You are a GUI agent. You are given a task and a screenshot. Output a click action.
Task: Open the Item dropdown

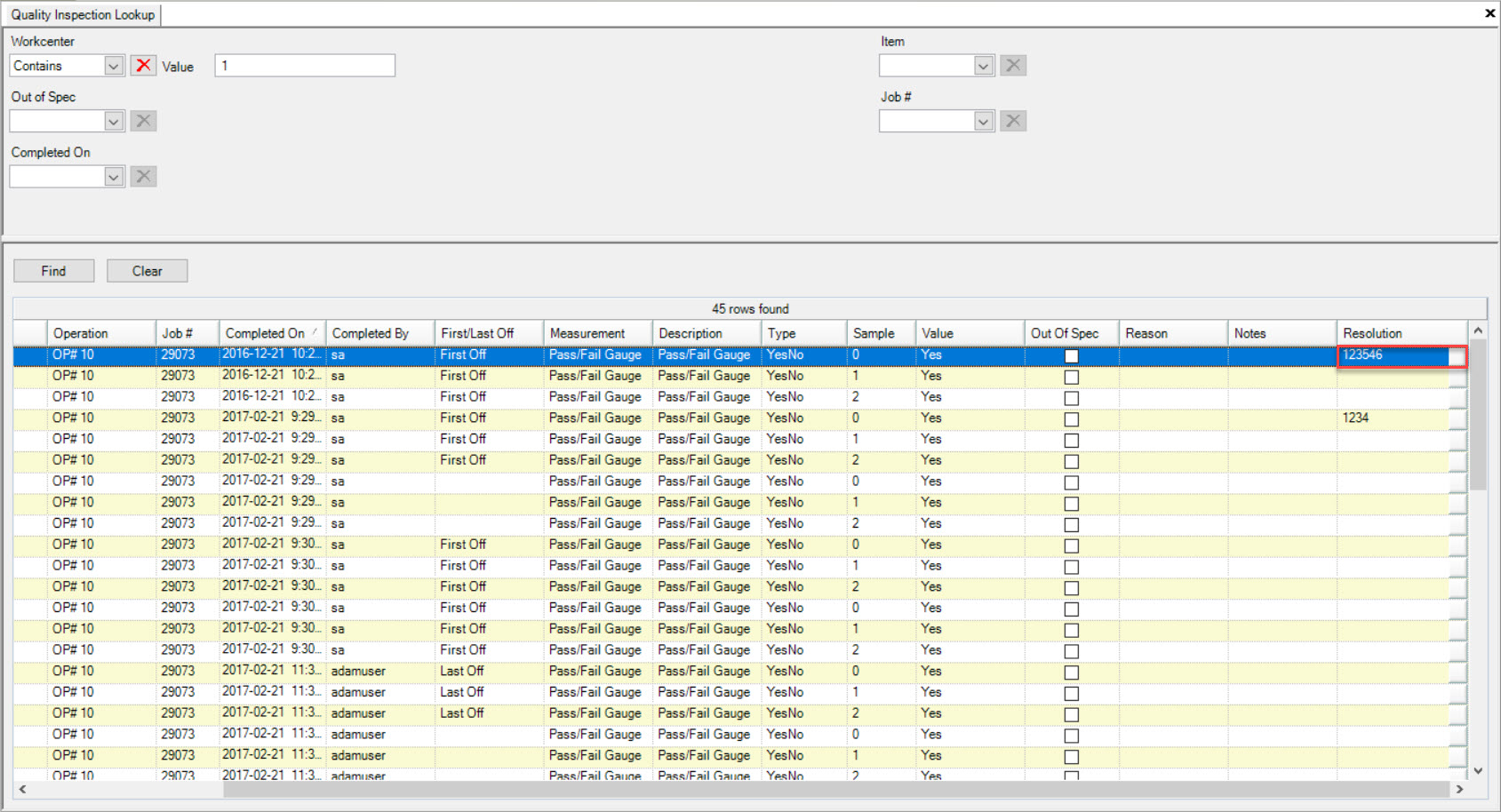[983, 66]
